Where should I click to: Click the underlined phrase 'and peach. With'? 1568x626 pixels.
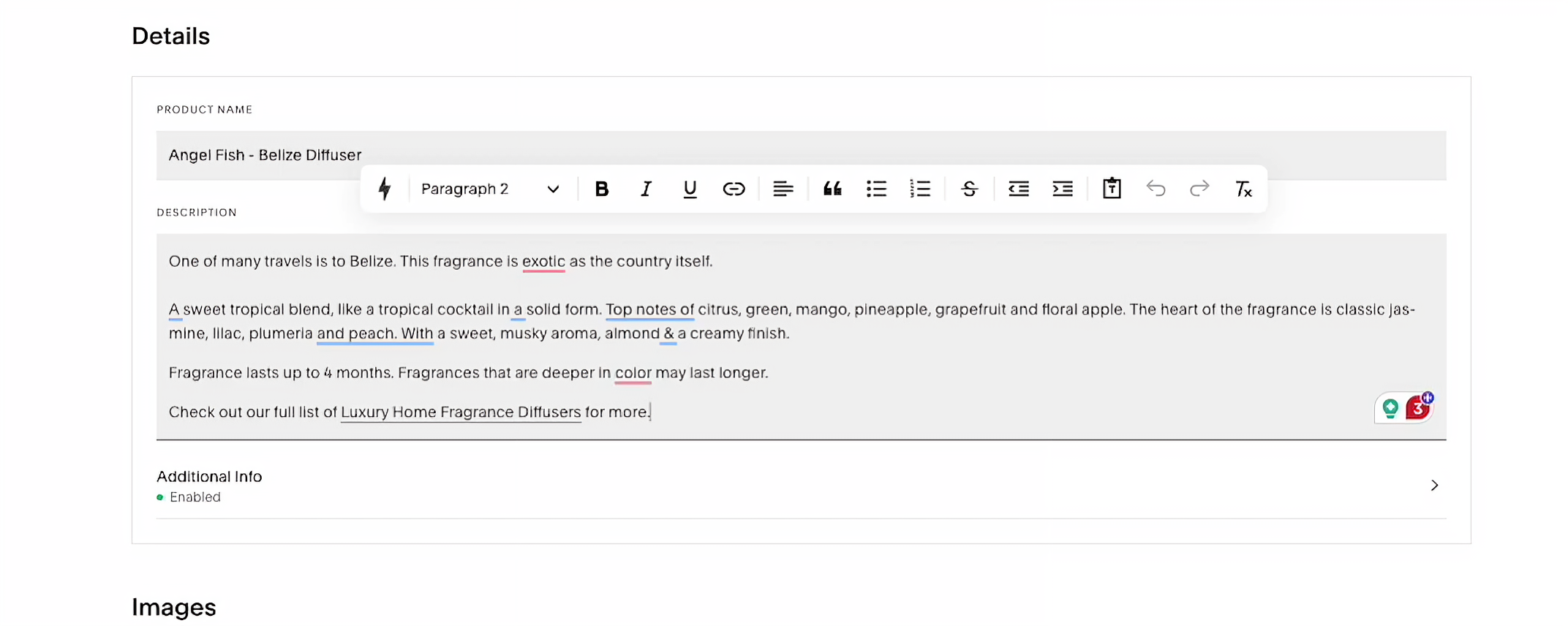[375, 333]
